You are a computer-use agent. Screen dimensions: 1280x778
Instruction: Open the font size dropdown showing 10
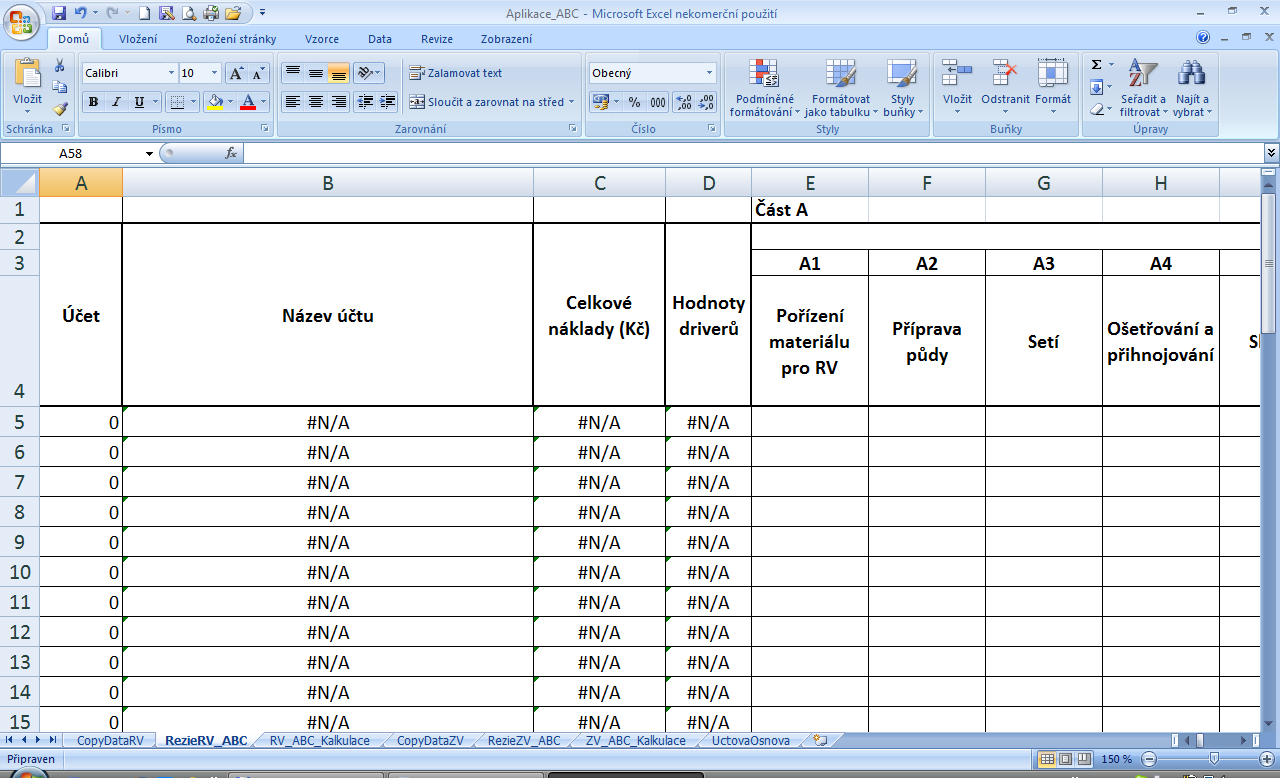point(215,73)
